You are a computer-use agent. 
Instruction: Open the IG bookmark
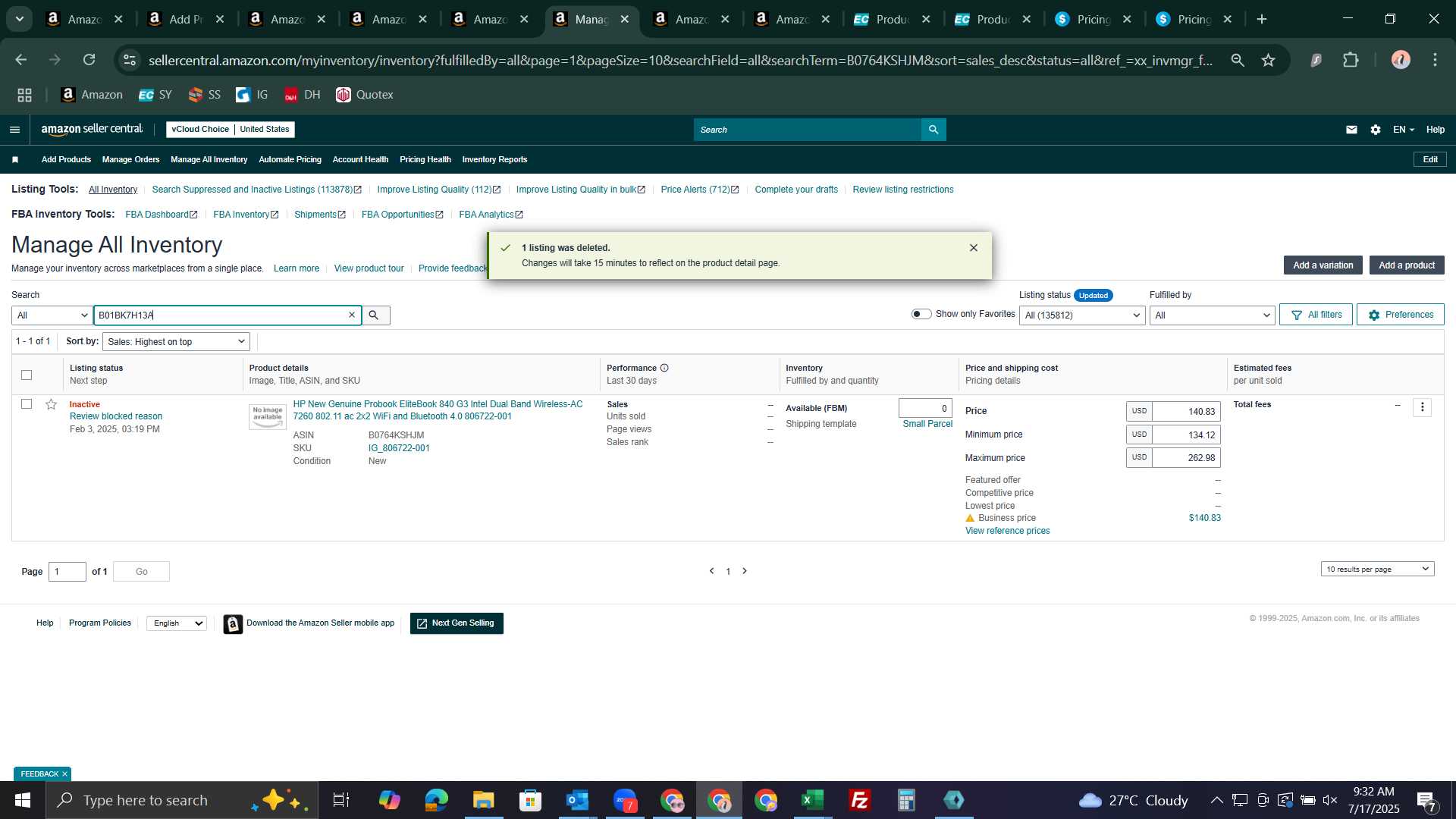pyautogui.click(x=253, y=95)
